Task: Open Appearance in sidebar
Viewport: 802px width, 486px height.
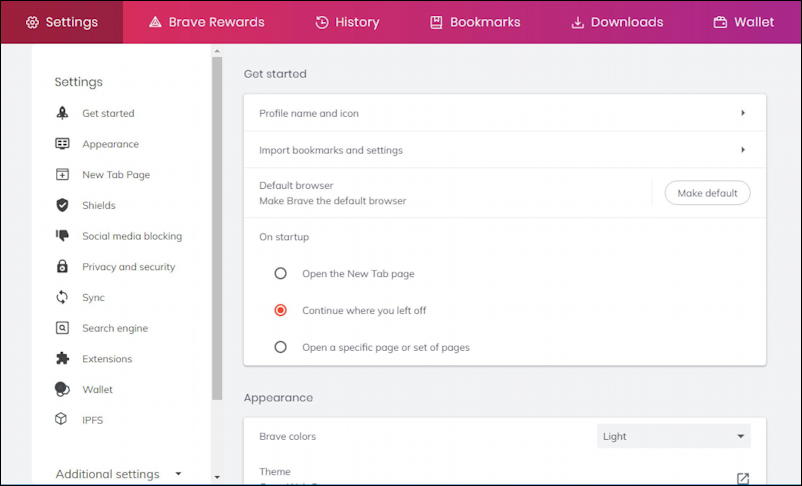Action: point(110,144)
